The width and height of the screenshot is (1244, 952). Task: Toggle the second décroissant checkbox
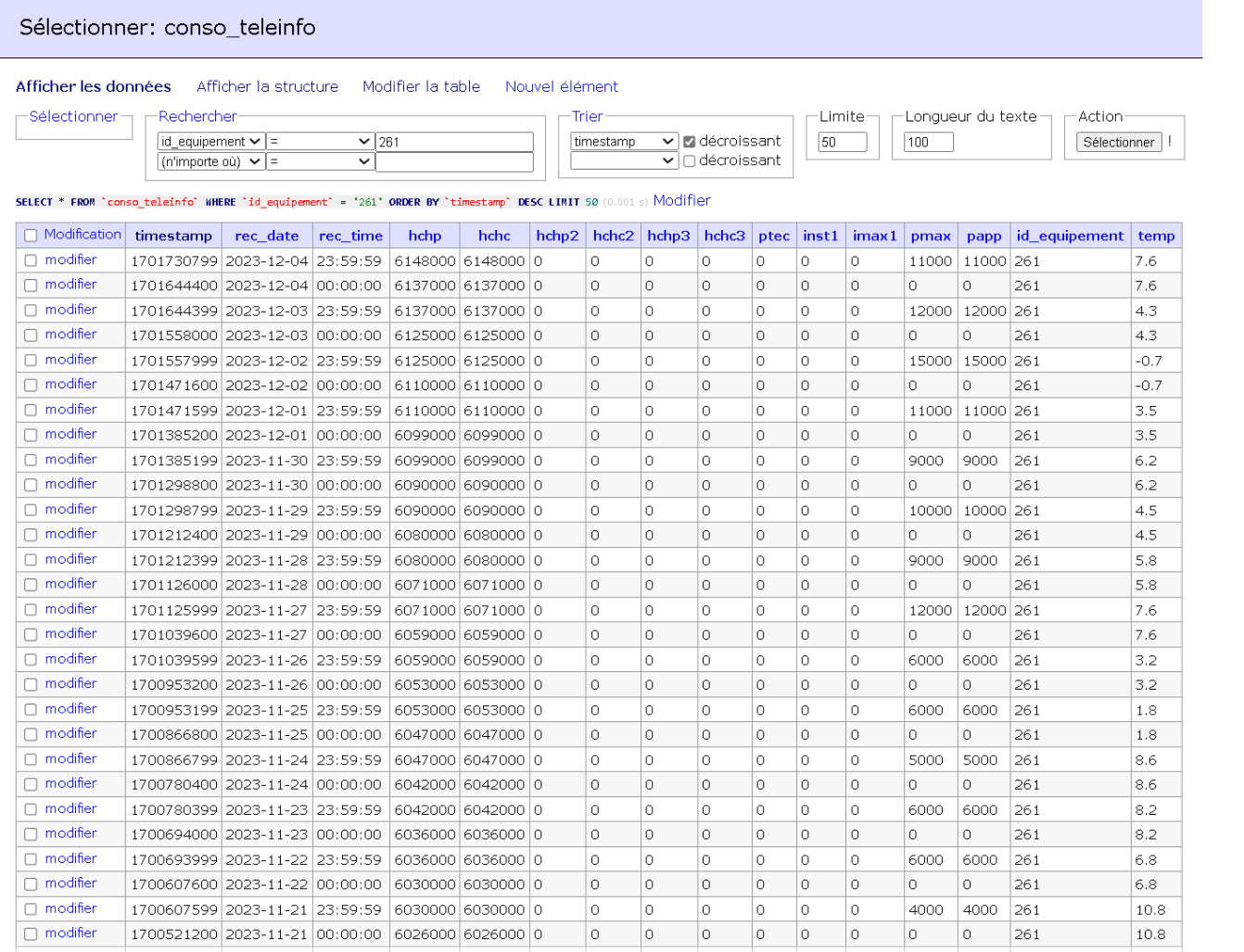[x=689, y=161]
